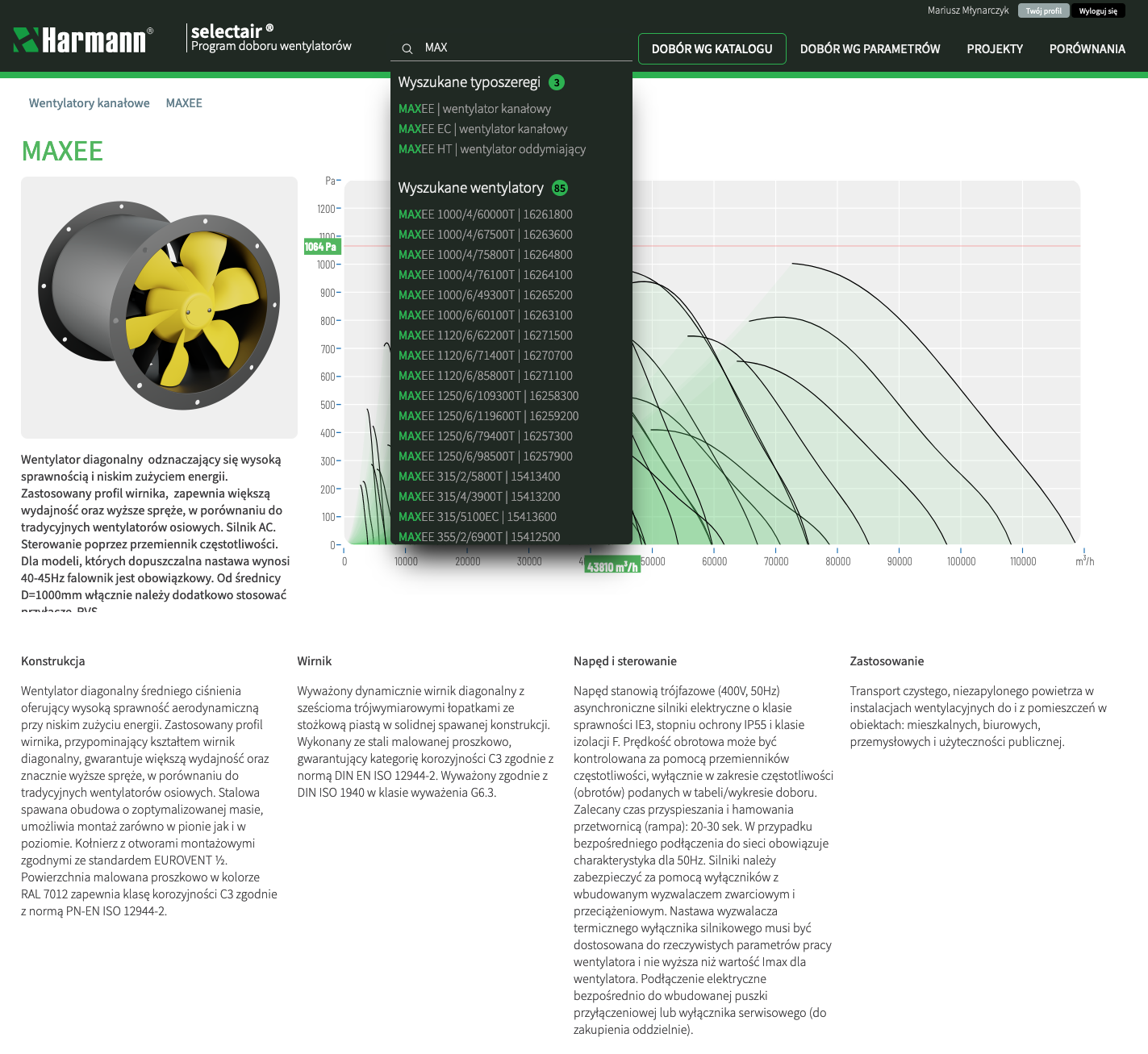The height and width of the screenshot is (1054, 1148).
Task: Choose MAXEE 1000/4/75800T | 16264800
Action: [486, 255]
